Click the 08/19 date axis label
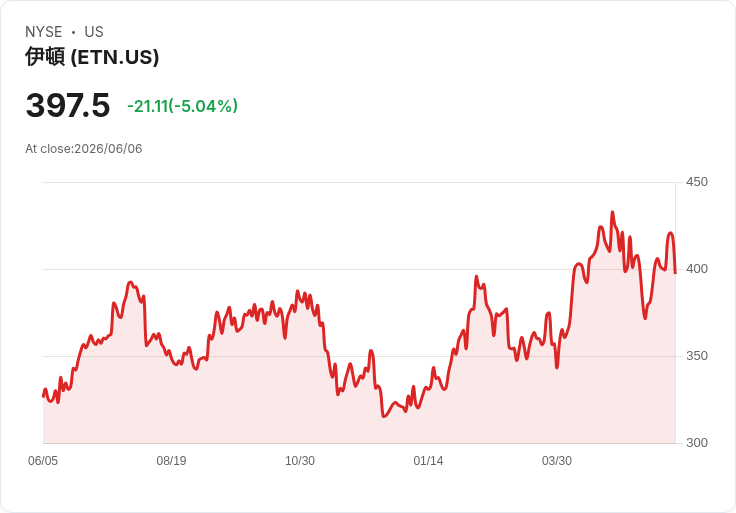Viewport: 736px width, 513px height. [x=171, y=460]
